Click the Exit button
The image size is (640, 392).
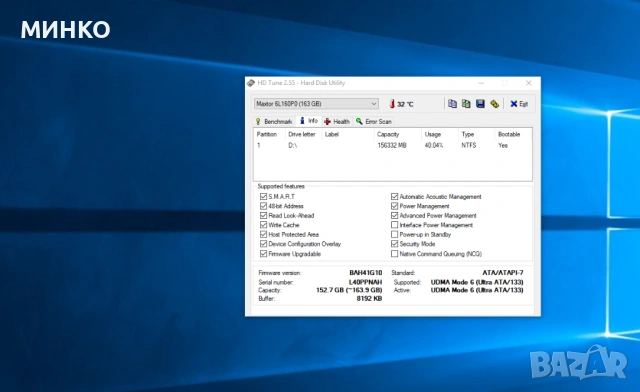click(x=519, y=104)
